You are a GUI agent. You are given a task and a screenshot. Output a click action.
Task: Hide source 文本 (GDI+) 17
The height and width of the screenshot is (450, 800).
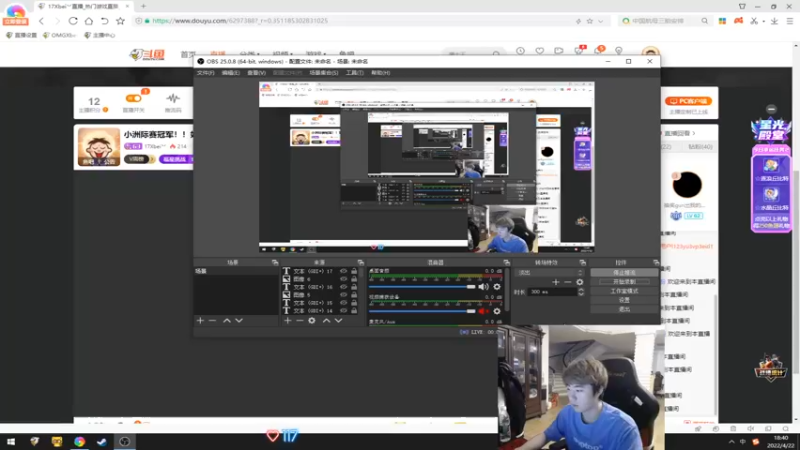click(x=343, y=271)
